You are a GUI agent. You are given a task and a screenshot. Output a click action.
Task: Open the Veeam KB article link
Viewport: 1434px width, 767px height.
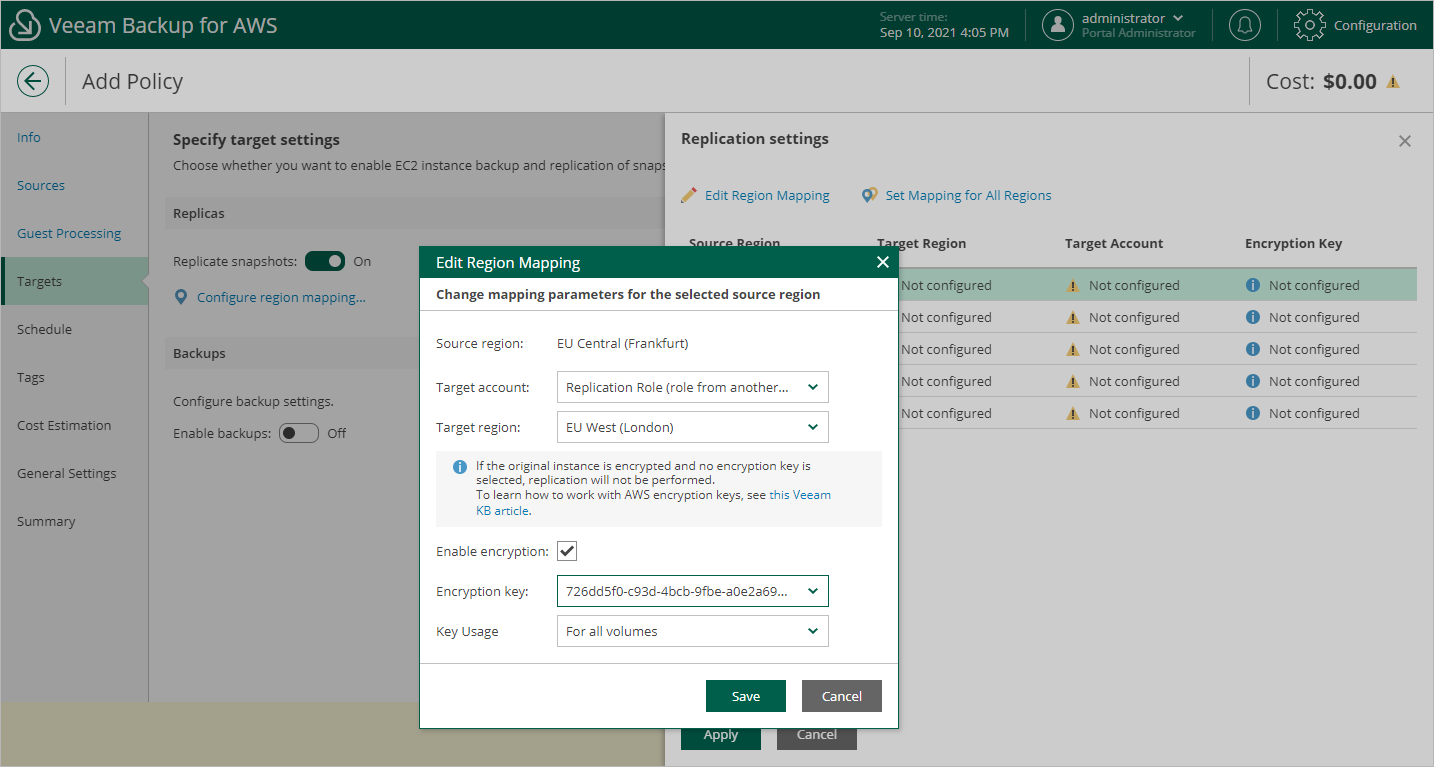pyautogui.click(x=654, y=503)
